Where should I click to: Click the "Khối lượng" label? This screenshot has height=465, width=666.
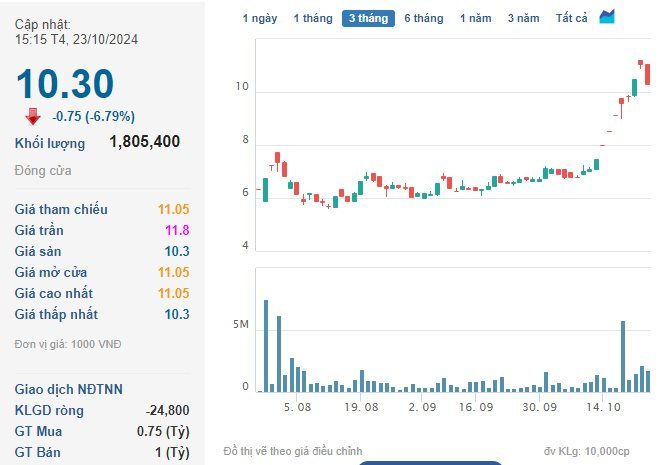pos(50,144)
